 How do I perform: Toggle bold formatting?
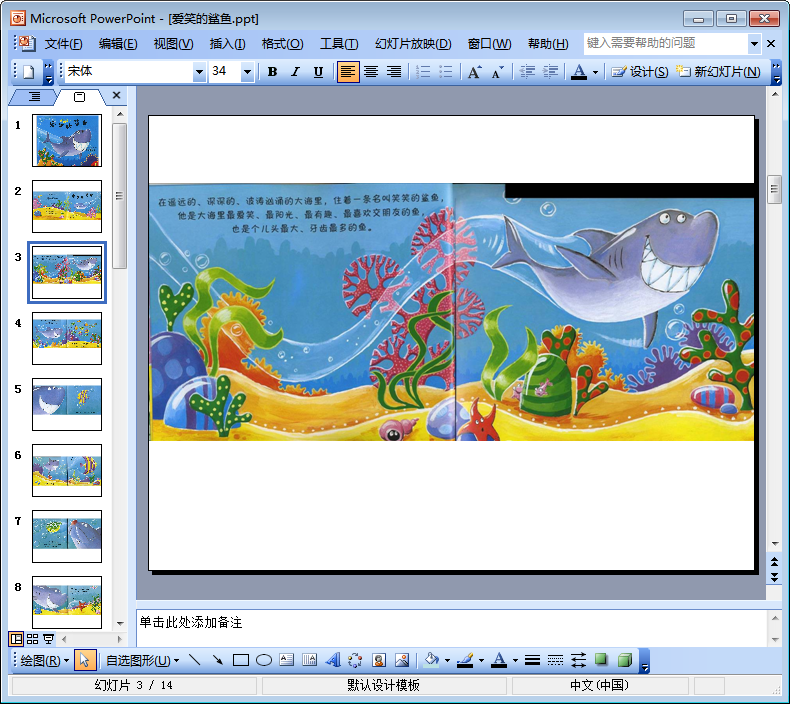click(272, 72)
